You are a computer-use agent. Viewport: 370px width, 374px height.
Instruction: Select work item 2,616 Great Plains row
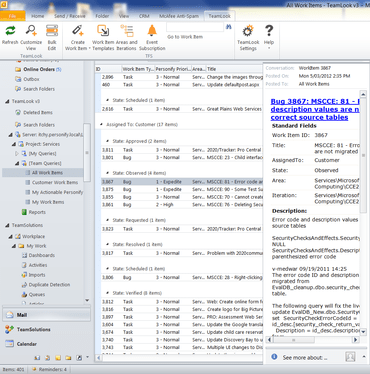(182, 109)
